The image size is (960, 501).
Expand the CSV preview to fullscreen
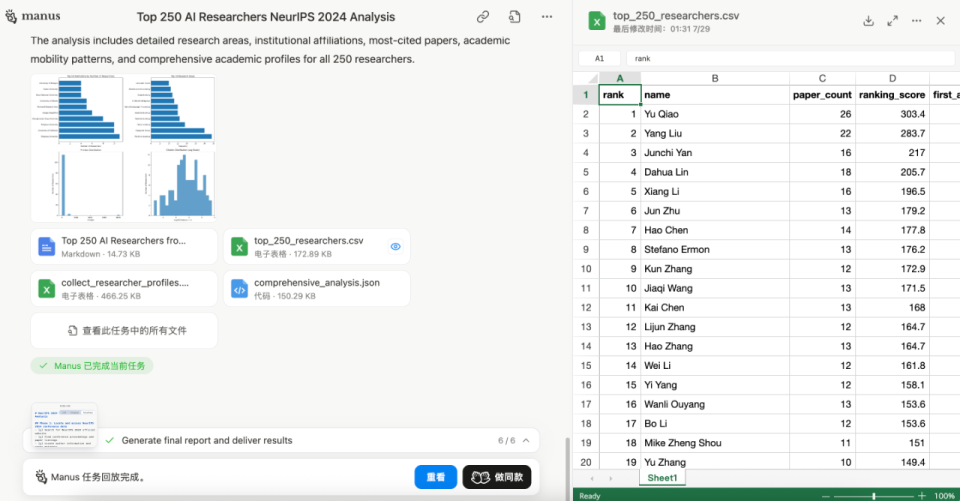click(893, 21)
